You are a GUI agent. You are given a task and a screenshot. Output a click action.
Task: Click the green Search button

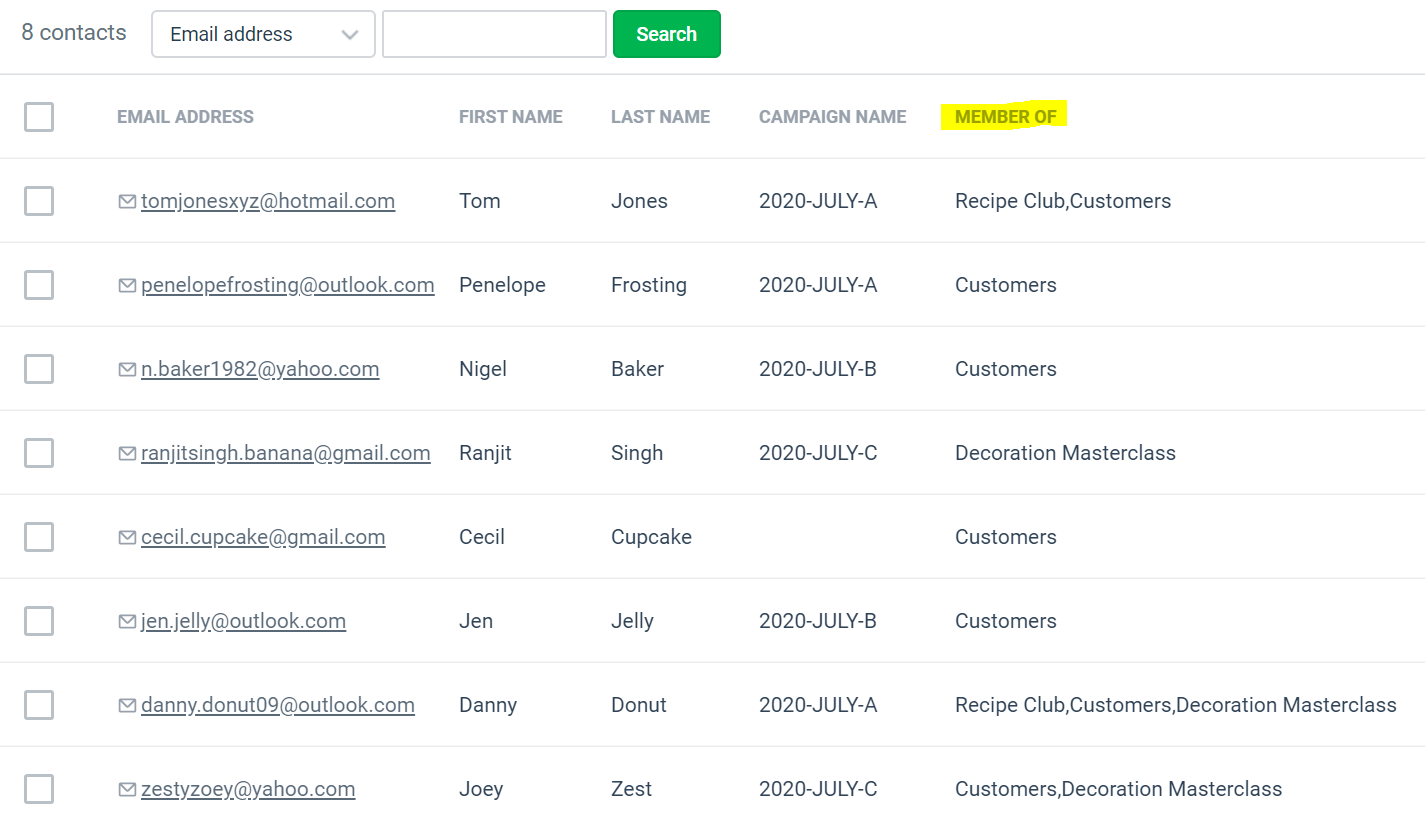tap(666, 34)
